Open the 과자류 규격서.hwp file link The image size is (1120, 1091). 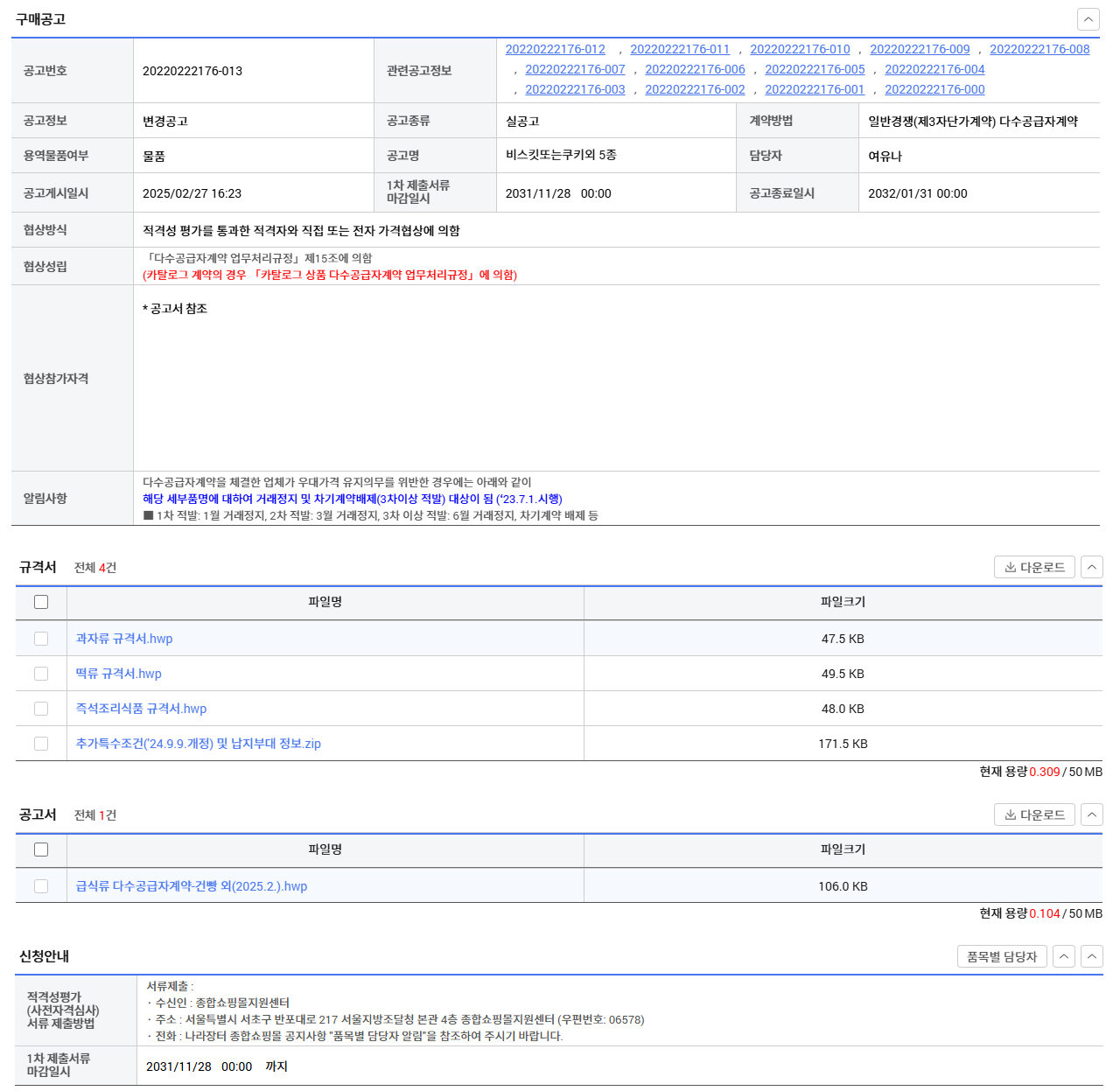point(124,639)
